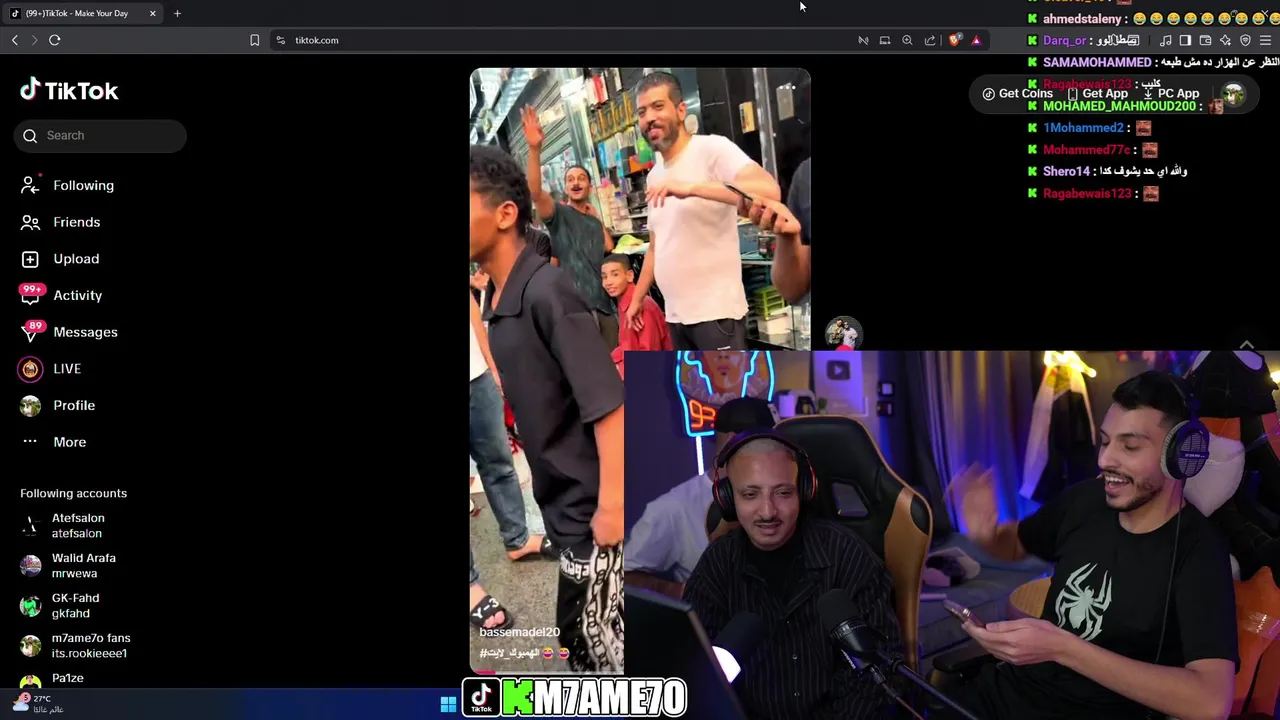
Task: Click the Friends people icon
Action: 30,222
